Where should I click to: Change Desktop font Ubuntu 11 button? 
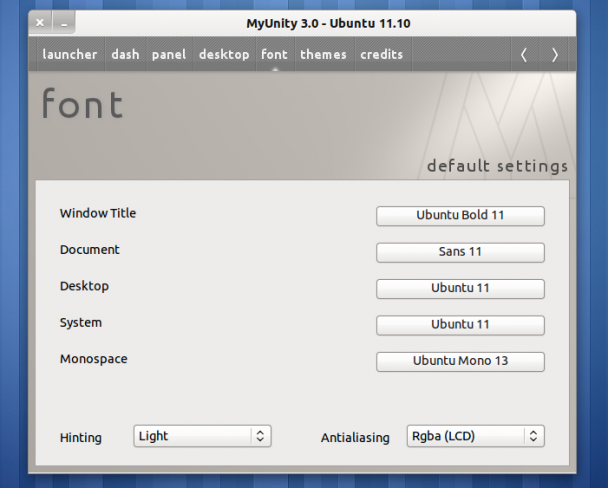(x=460, y=288)
